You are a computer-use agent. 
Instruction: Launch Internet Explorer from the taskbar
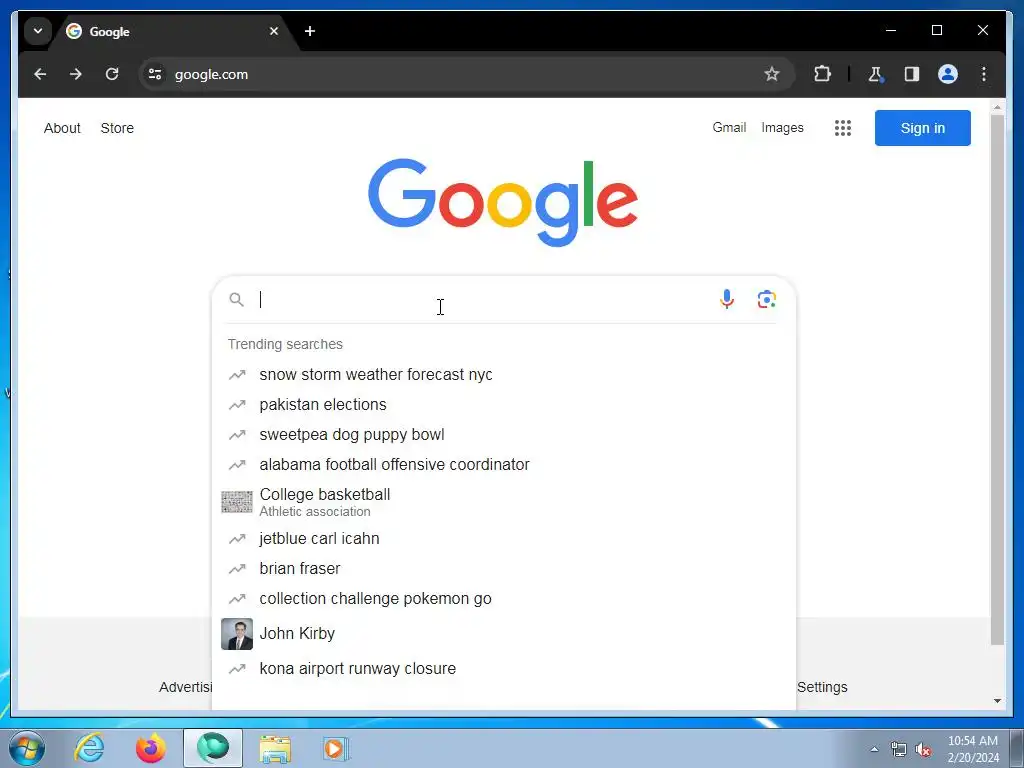pyautogui.click(x=89, y=748)
